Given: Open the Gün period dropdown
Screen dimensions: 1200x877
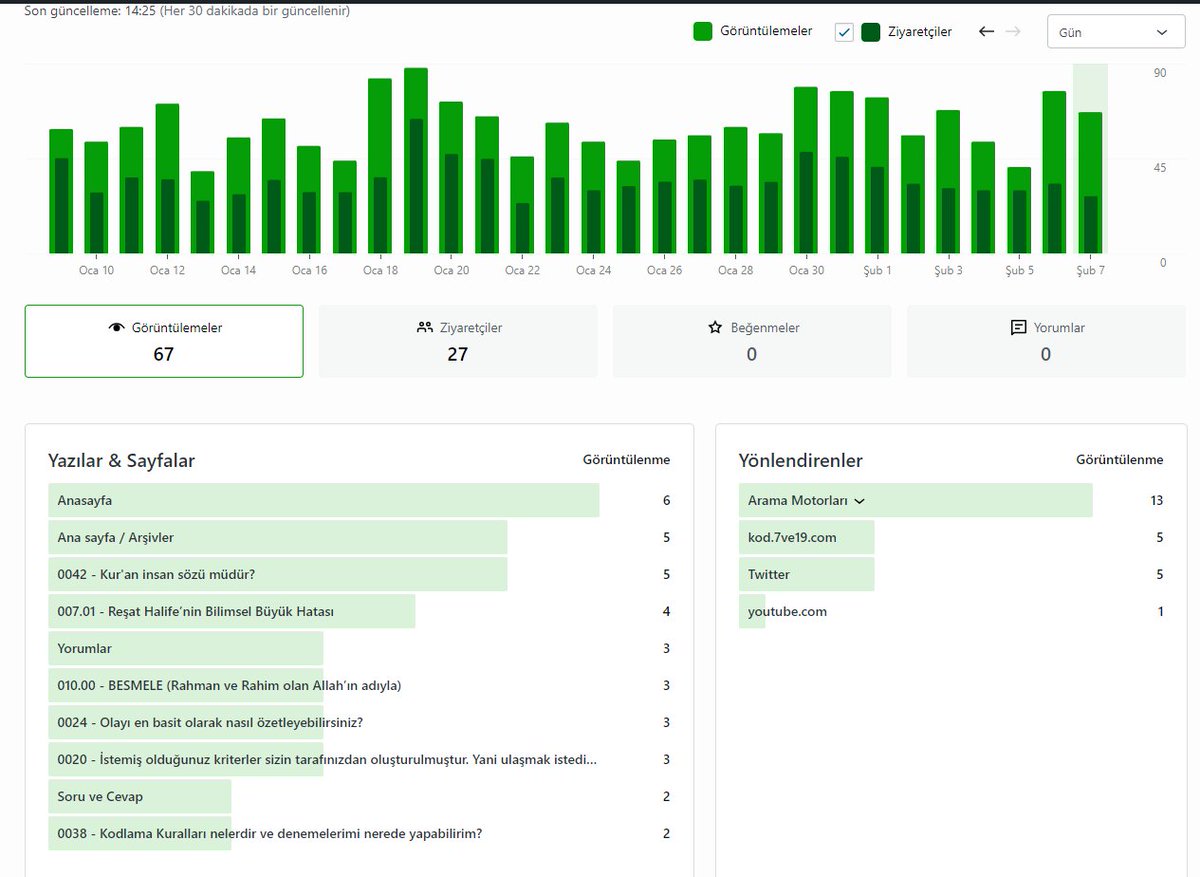Looking at the screenshot, I should coord(1116,32).
